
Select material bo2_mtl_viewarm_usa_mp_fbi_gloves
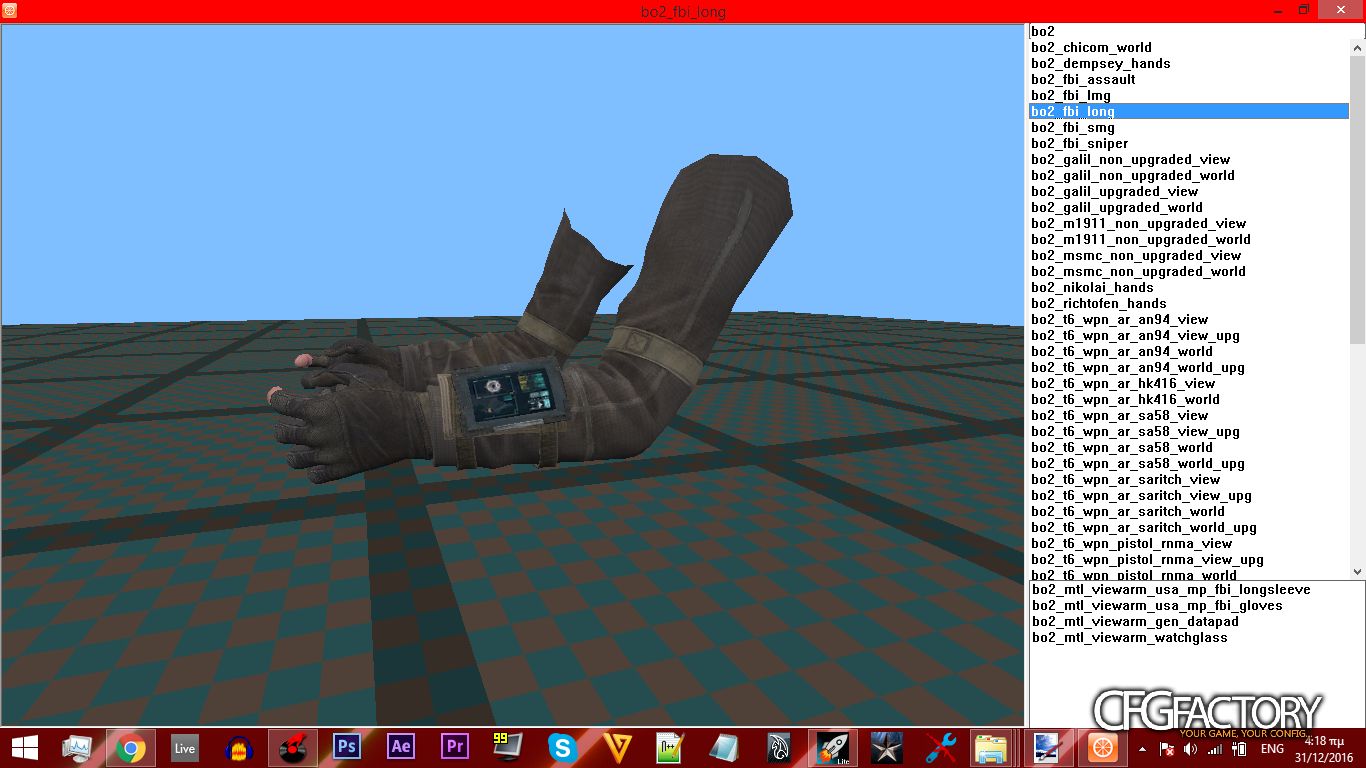tap(1197, 606)
